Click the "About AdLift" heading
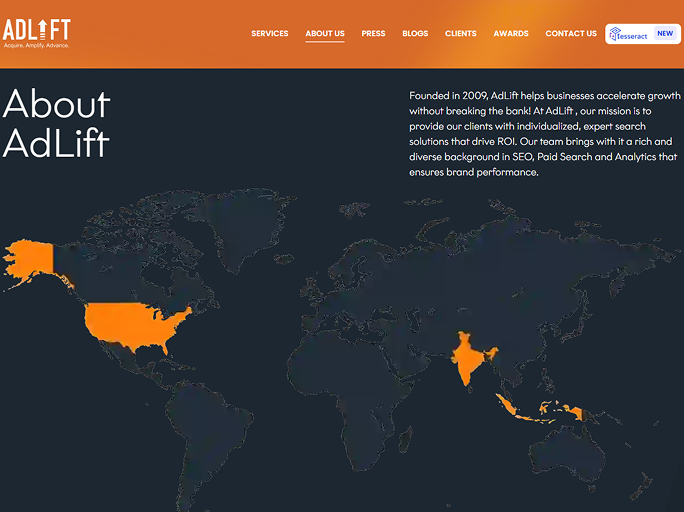684x512 pixels. click(57, 124)
